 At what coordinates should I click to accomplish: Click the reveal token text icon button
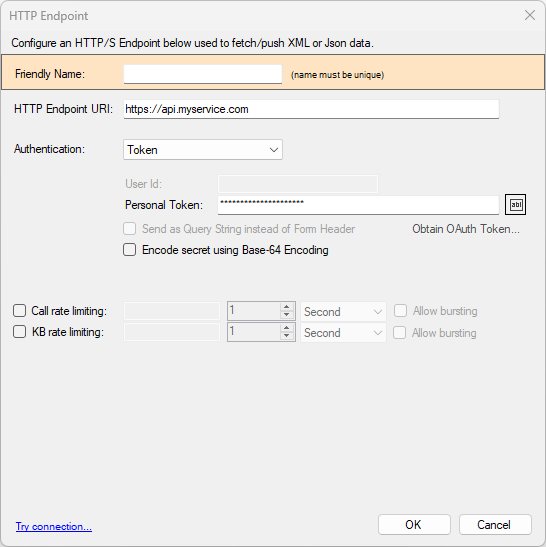pos(515,204)
